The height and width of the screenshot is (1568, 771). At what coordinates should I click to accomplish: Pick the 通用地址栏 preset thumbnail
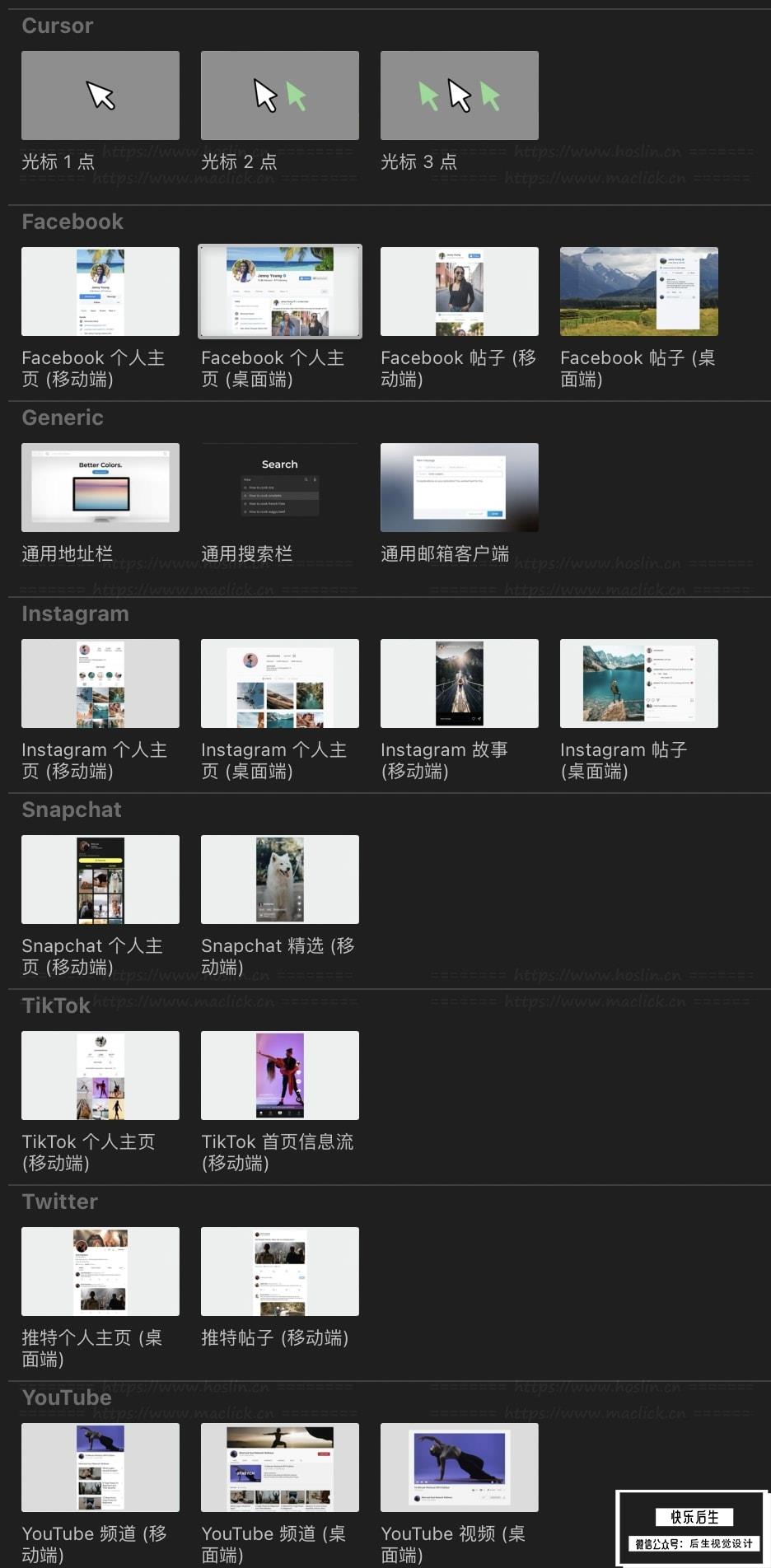[x=100, y=488]
